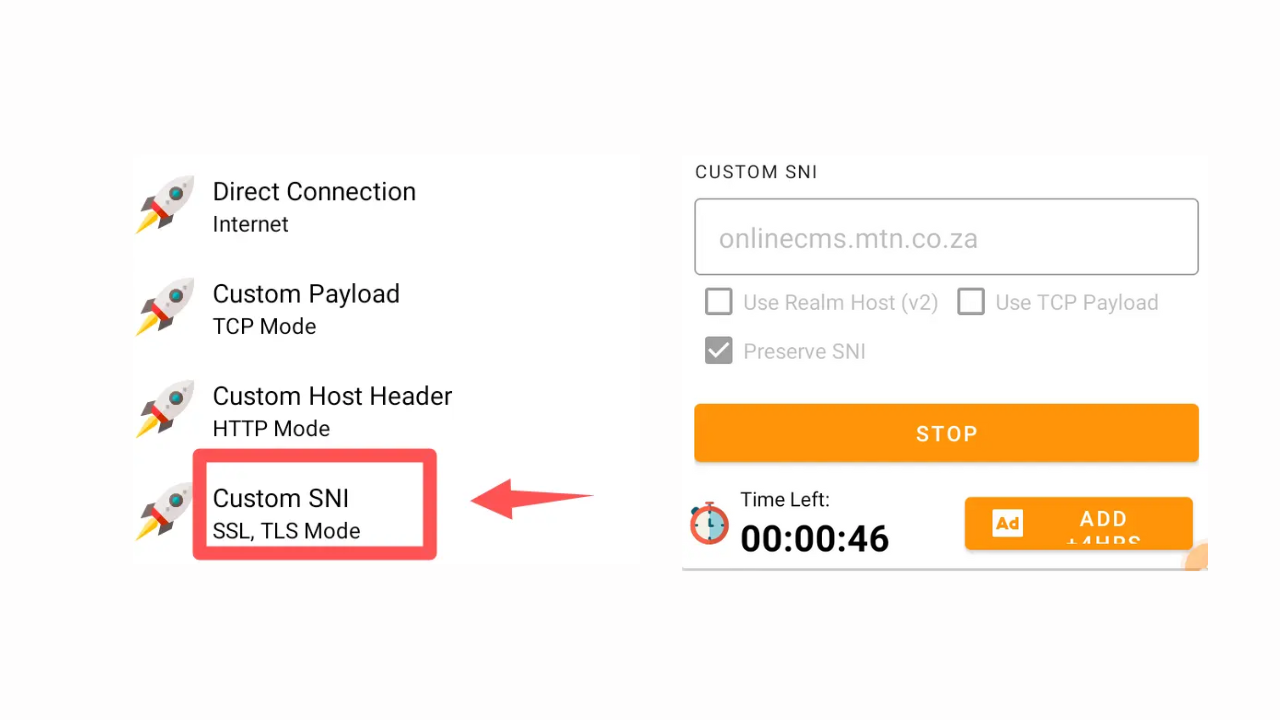Enable the Use Realm Host (v2) checkbox
This screenshot has height=720, width=1280.
(x=718, y=302)
